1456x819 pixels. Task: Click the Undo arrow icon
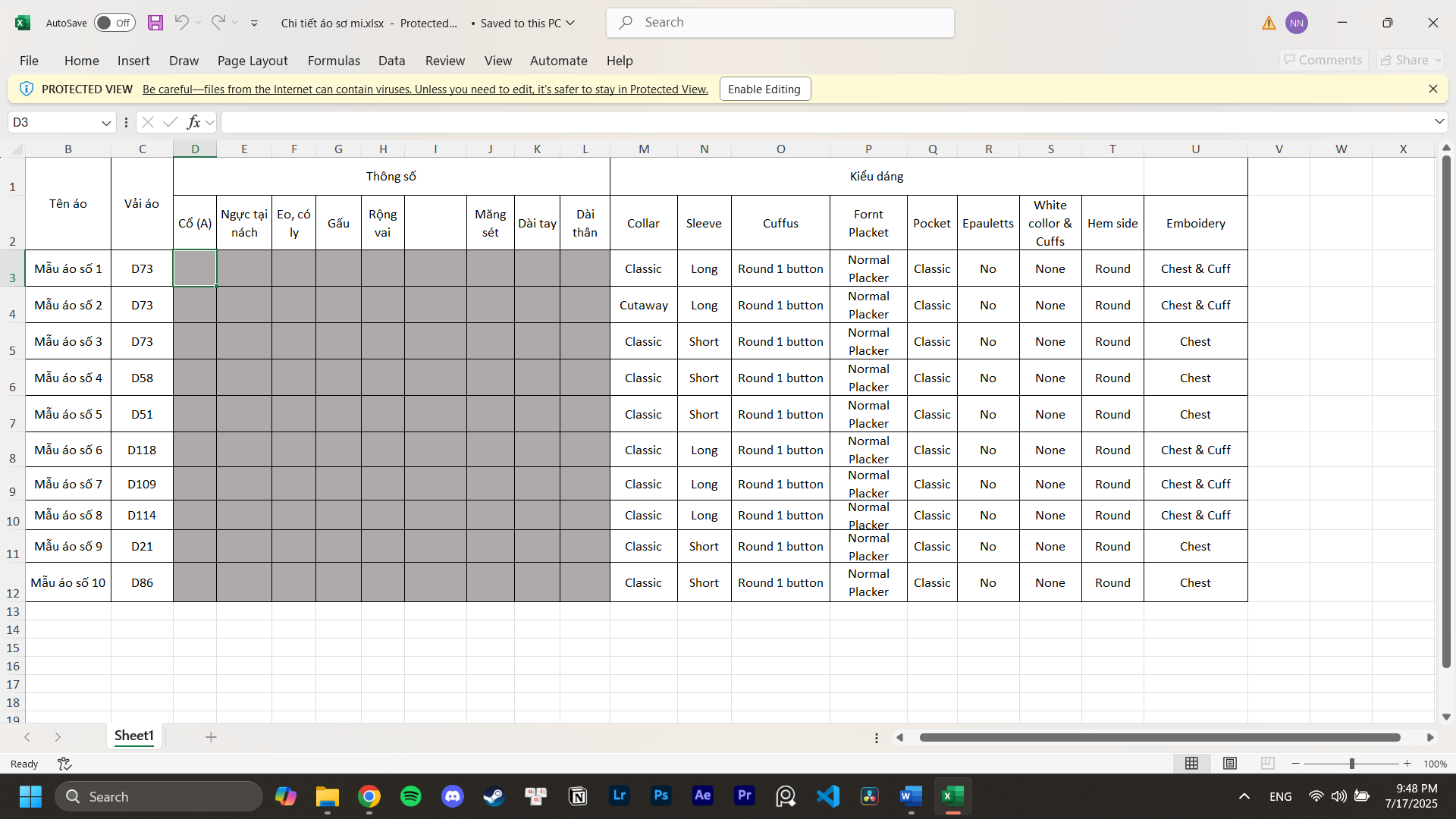[x=181, y=23]
